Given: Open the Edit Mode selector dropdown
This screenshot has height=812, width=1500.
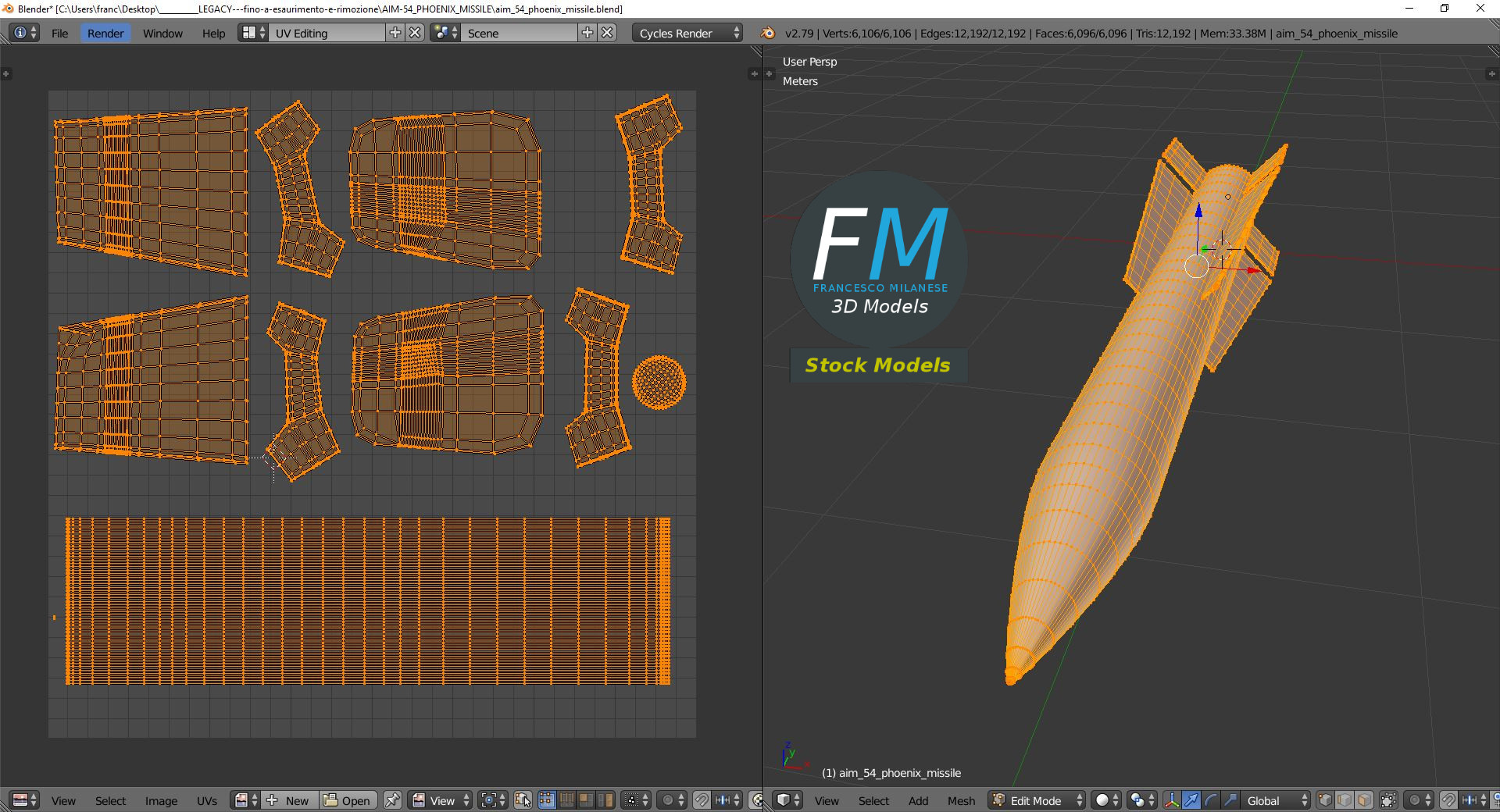Looking at the screenshot, I should click(1037, 800).
